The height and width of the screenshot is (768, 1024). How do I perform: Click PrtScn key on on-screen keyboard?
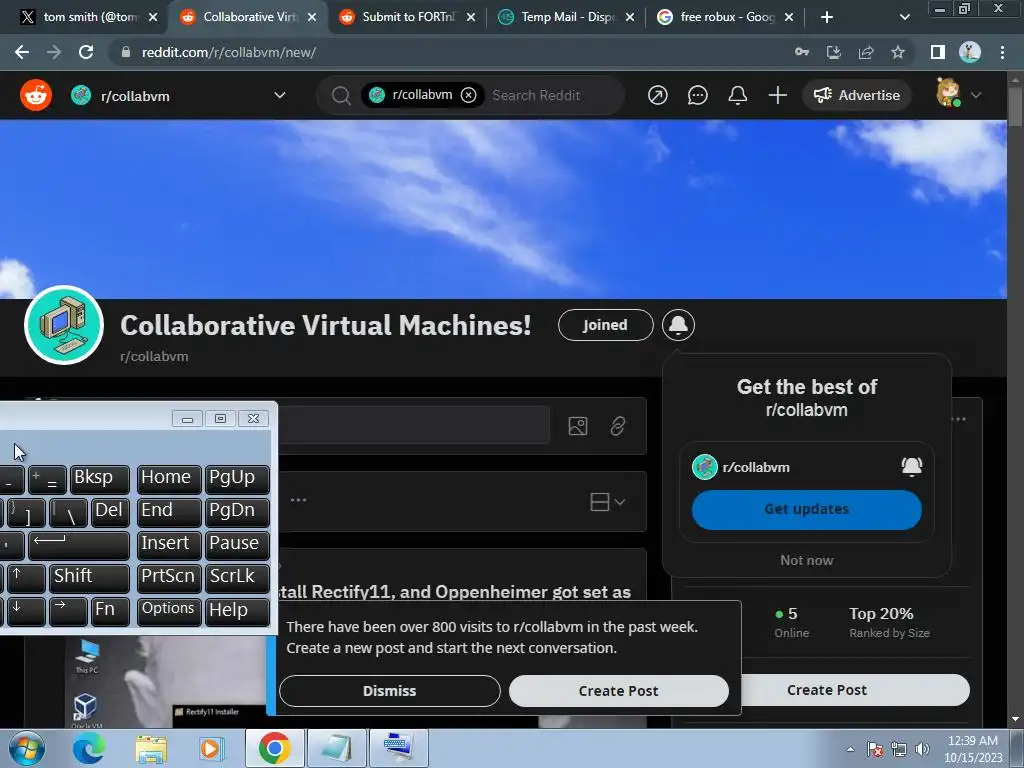tap(169, 577)
